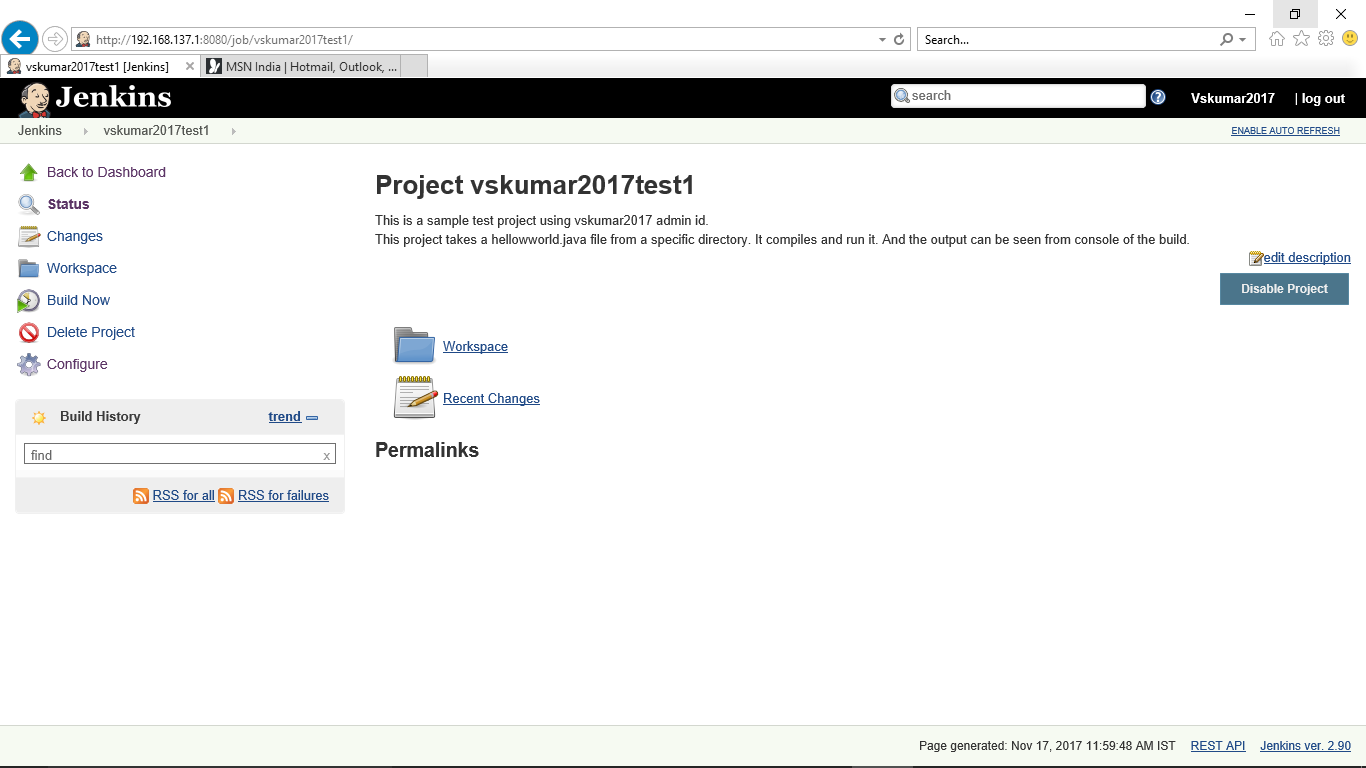1366x768 pixels.
Task: Open Recent Changes via its notepad icon
Action: (x=414, y=396)
